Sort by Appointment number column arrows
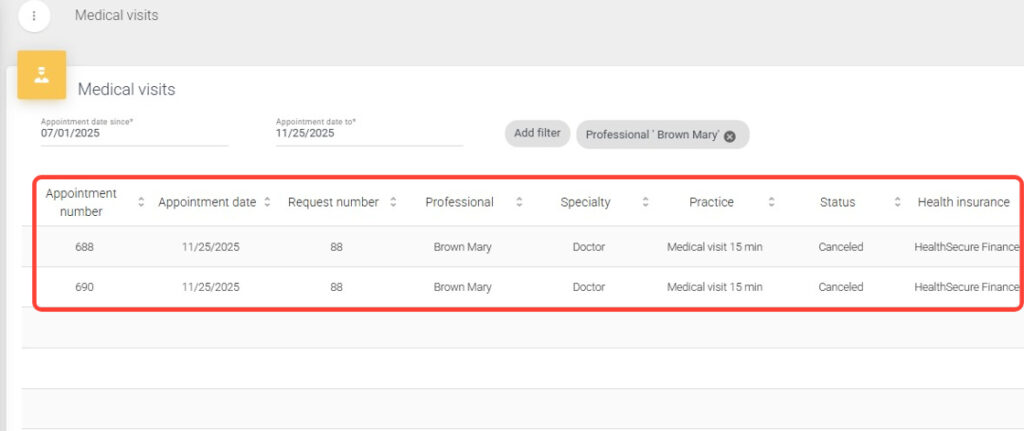The image size is (1024, 431). click(x=141, y=202)
